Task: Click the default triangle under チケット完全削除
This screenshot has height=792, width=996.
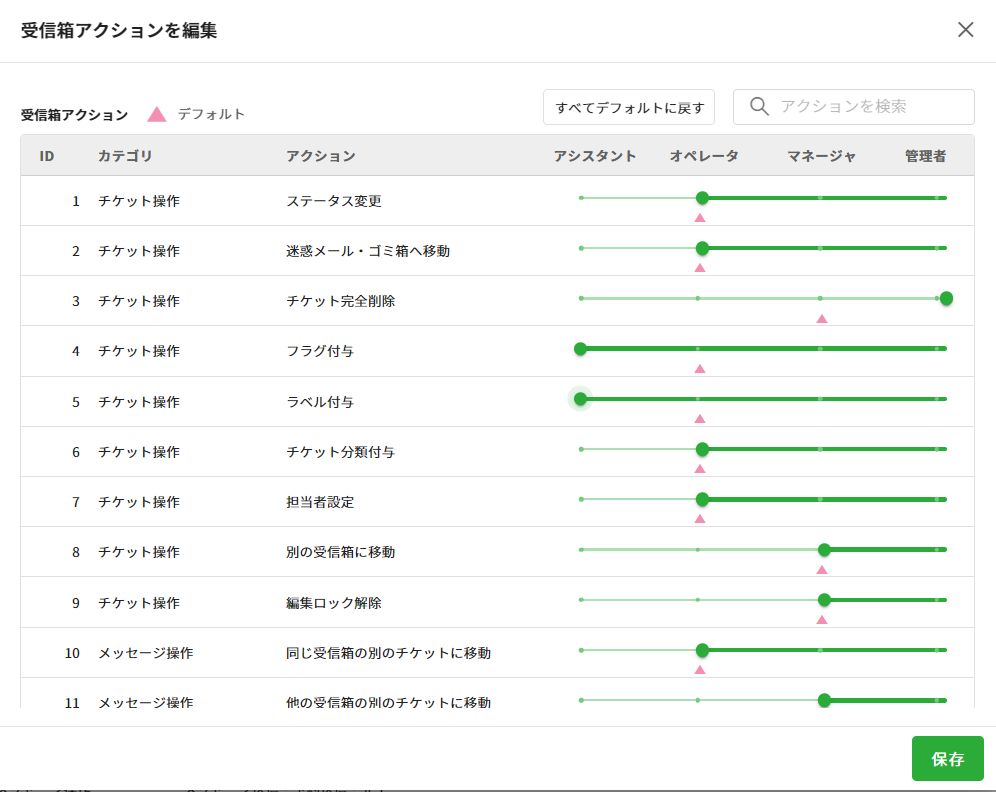Action: pyautogui.click(x=822, y=318)
